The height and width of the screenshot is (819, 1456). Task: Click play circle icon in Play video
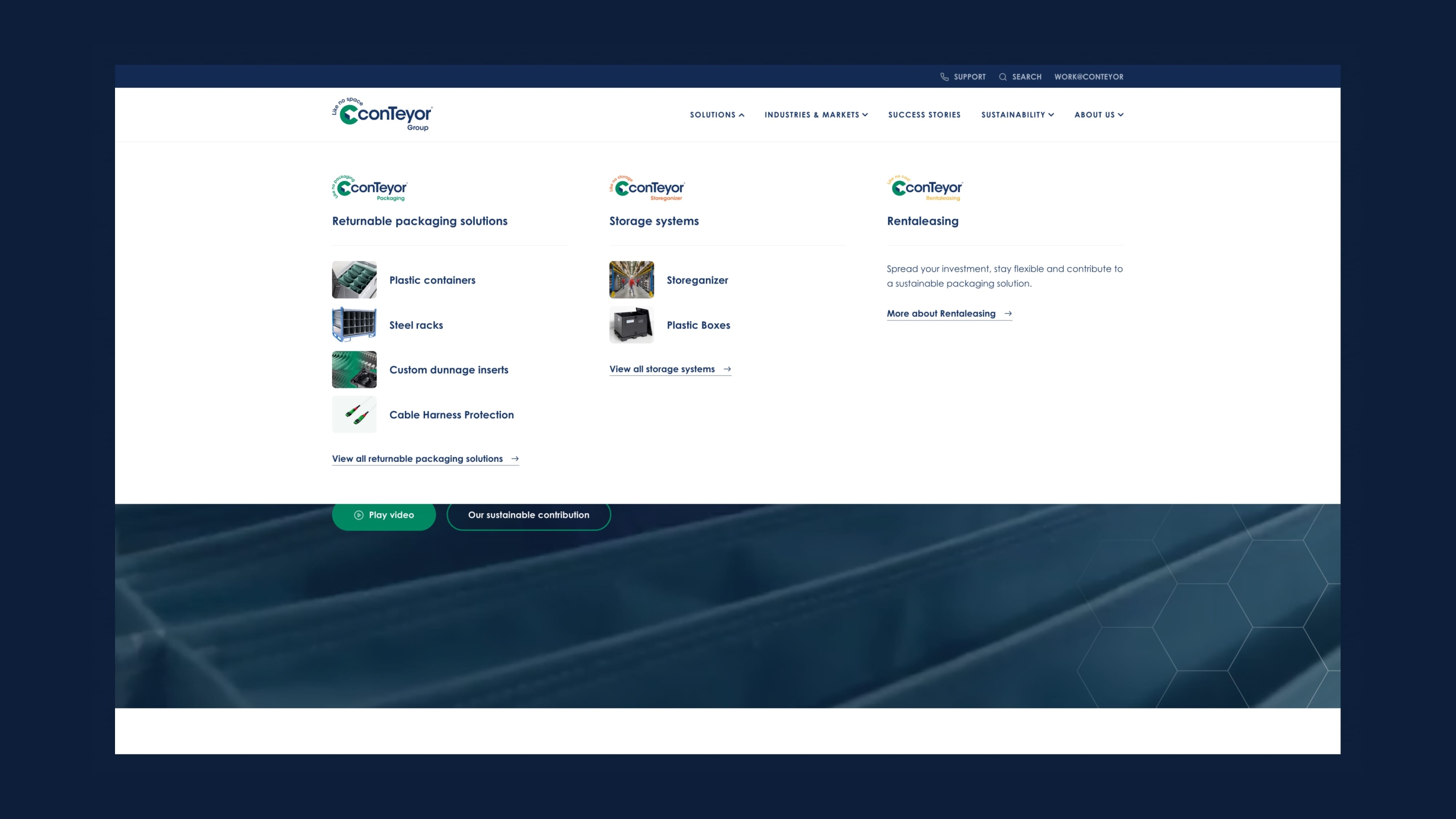click(x=358, y=515)
